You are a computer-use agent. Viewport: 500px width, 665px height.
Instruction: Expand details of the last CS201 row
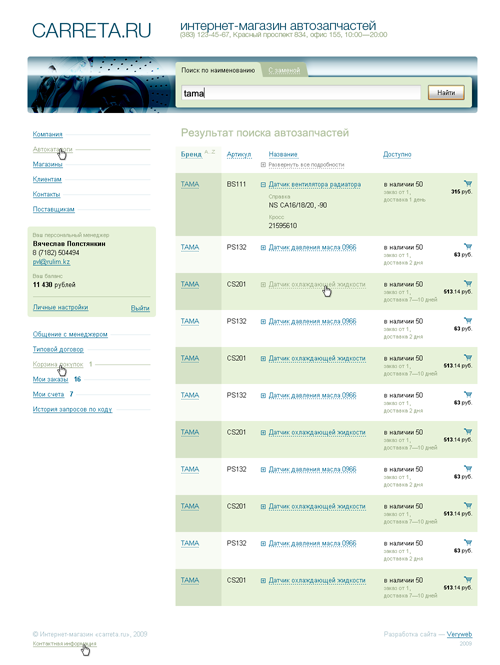263,580
